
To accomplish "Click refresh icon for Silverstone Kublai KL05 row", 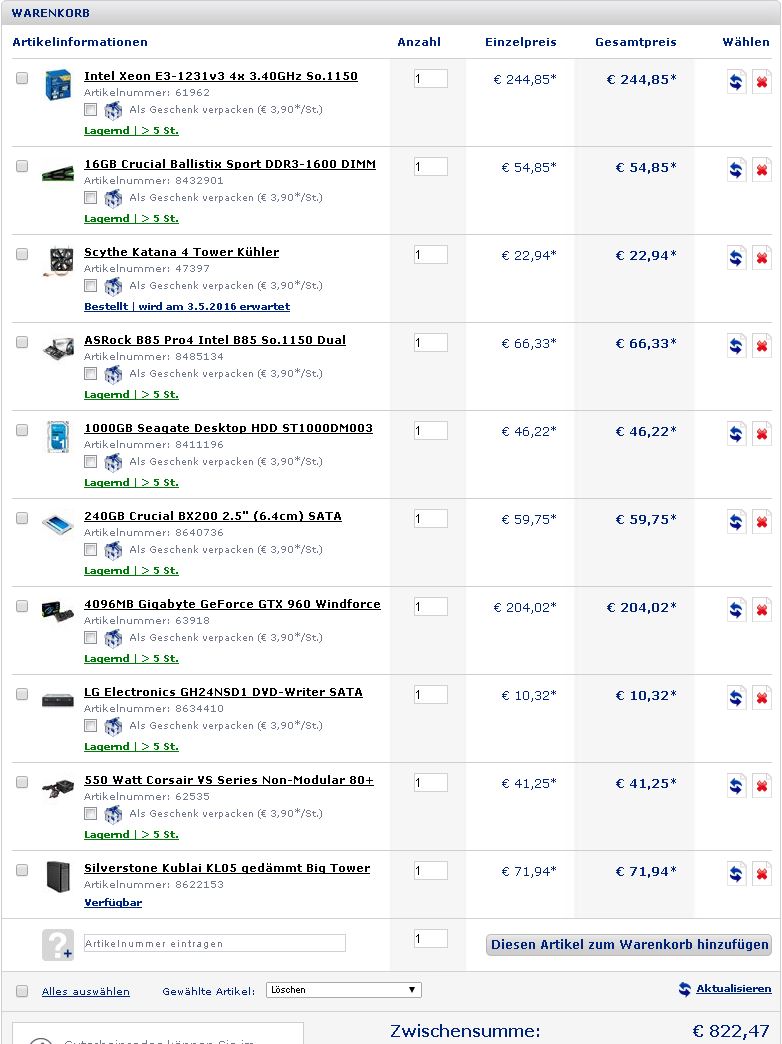I will [x=736, y=874].
